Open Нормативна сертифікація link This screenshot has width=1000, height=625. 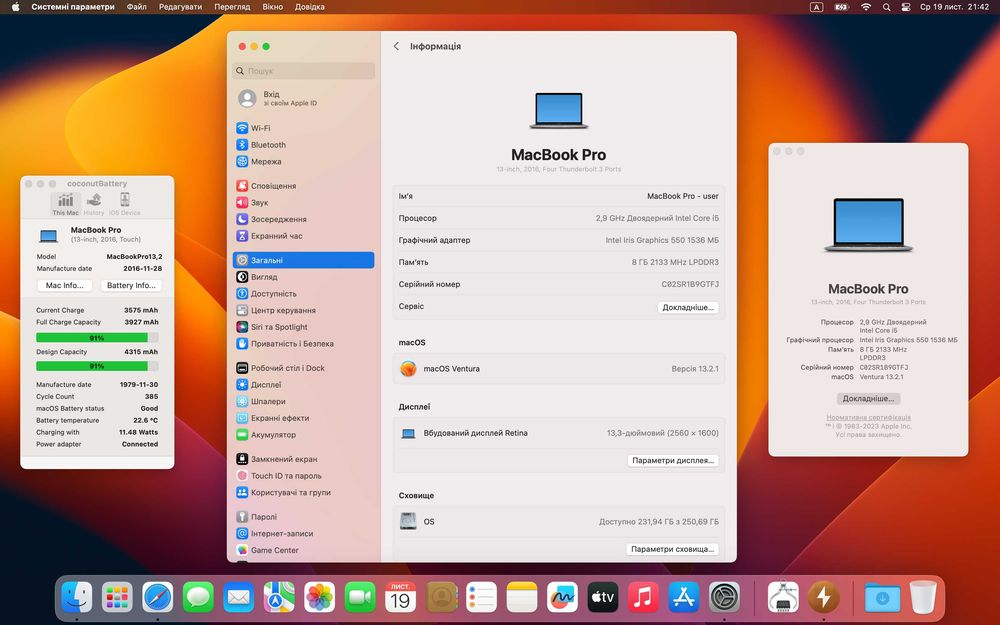point(868,418)
